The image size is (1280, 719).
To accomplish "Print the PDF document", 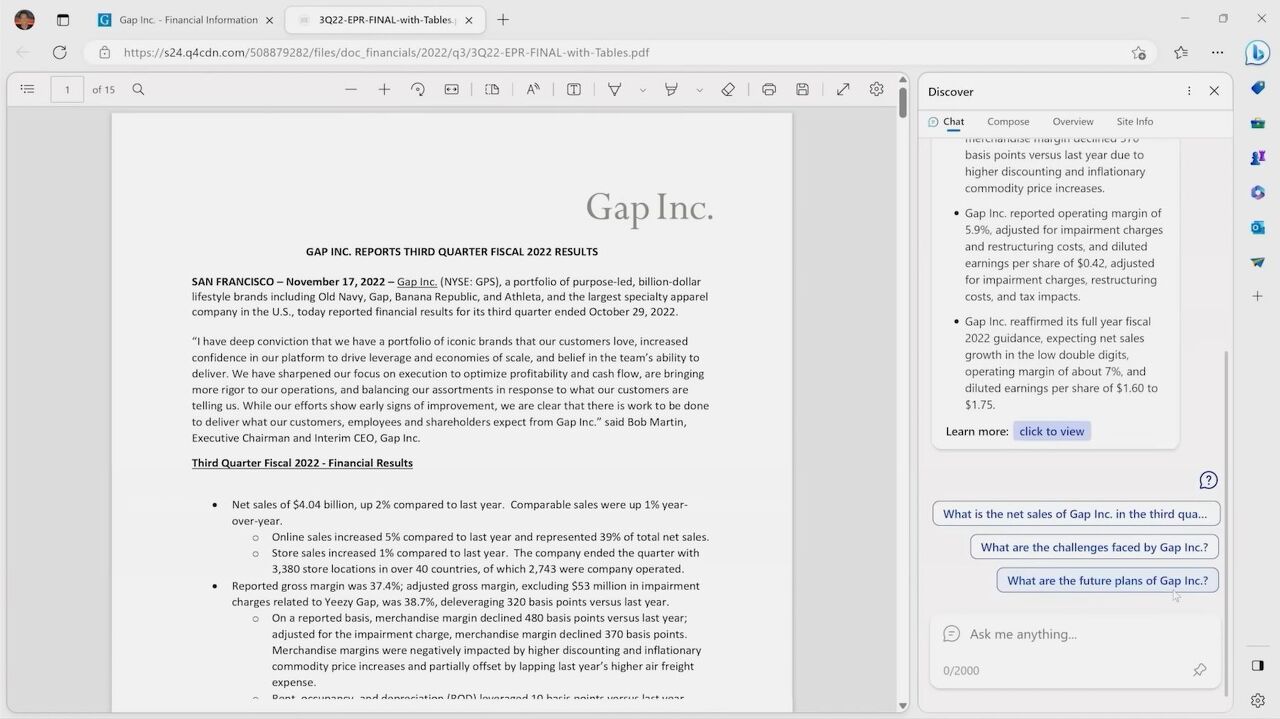I will click(769, 89).
